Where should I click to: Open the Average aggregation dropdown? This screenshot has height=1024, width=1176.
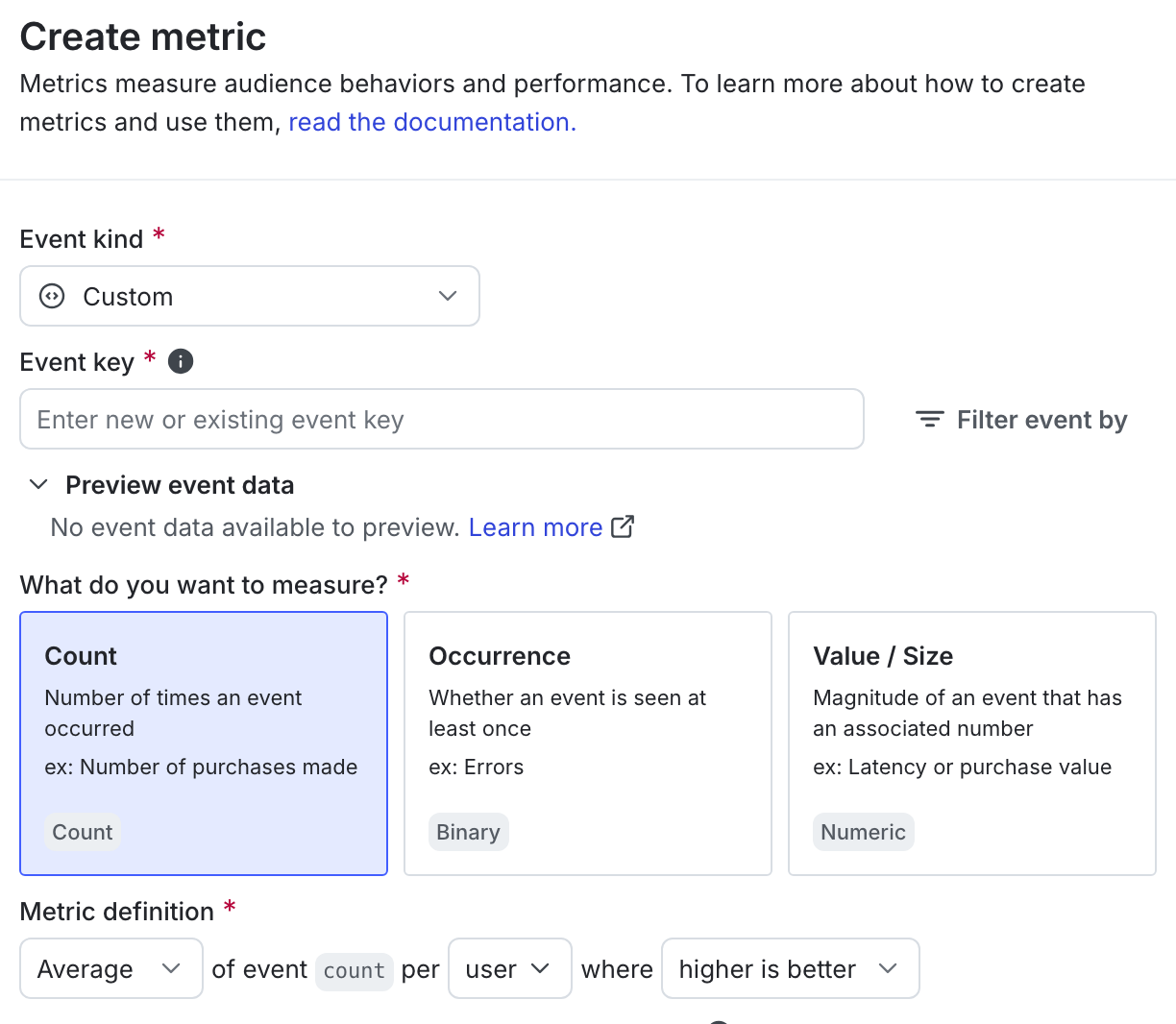point(110,968)
